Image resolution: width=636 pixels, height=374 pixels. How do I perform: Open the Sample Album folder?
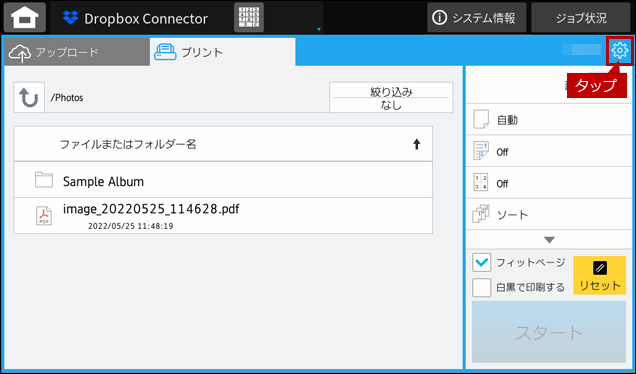pyautogui.click(x=223, y=181)
